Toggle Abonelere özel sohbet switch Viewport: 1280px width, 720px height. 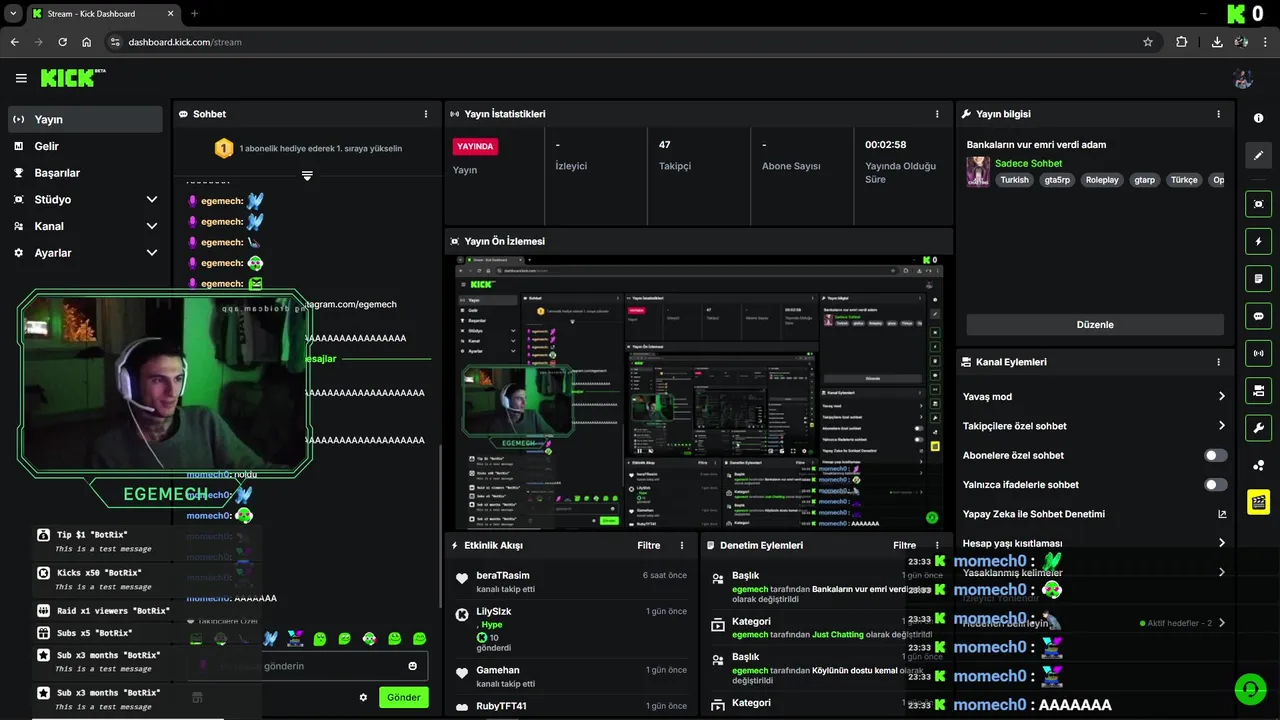(x=1216, y=455)
